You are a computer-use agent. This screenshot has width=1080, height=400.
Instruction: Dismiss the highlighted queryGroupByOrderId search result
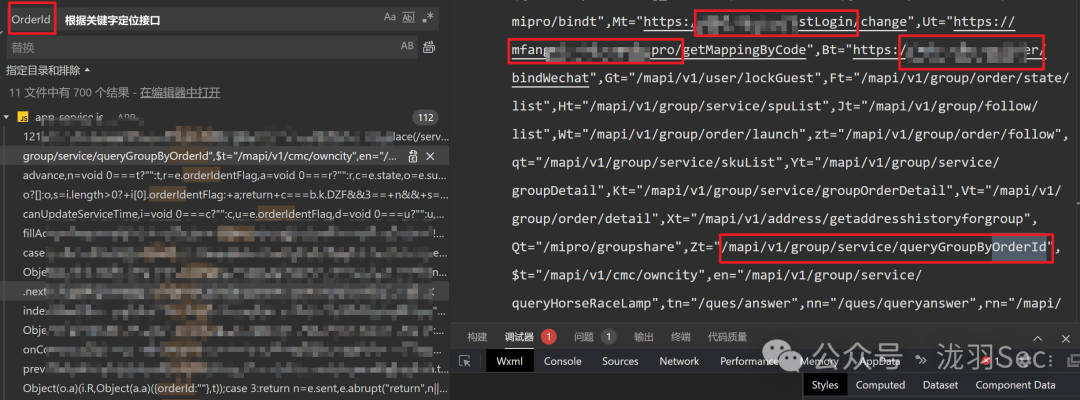[430, 156]
